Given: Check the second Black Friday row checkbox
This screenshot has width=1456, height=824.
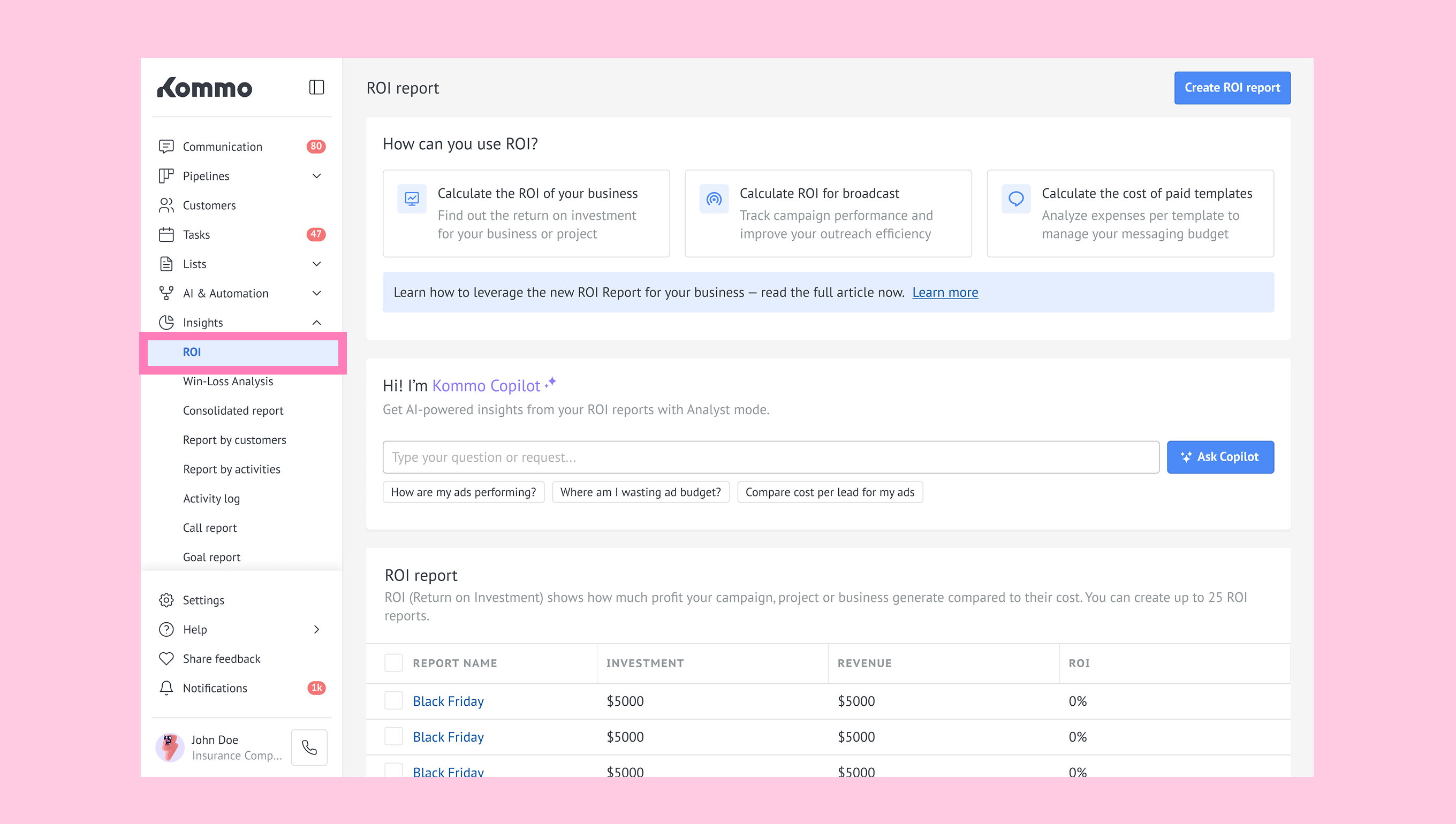Looking at the screenshot, I should click(x=393, y=736).
